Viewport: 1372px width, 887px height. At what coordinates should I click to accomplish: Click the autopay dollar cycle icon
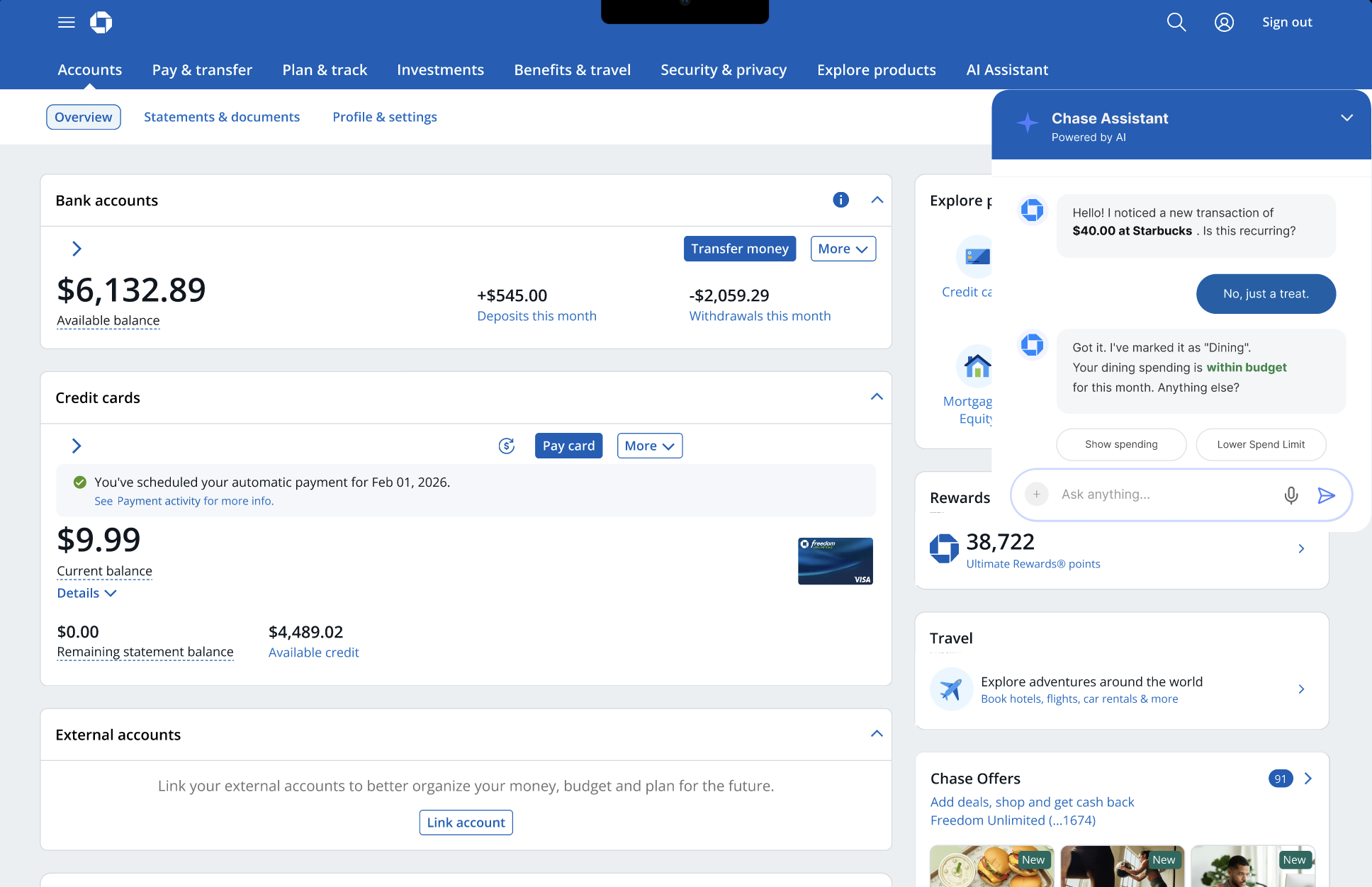click(506, 446)
